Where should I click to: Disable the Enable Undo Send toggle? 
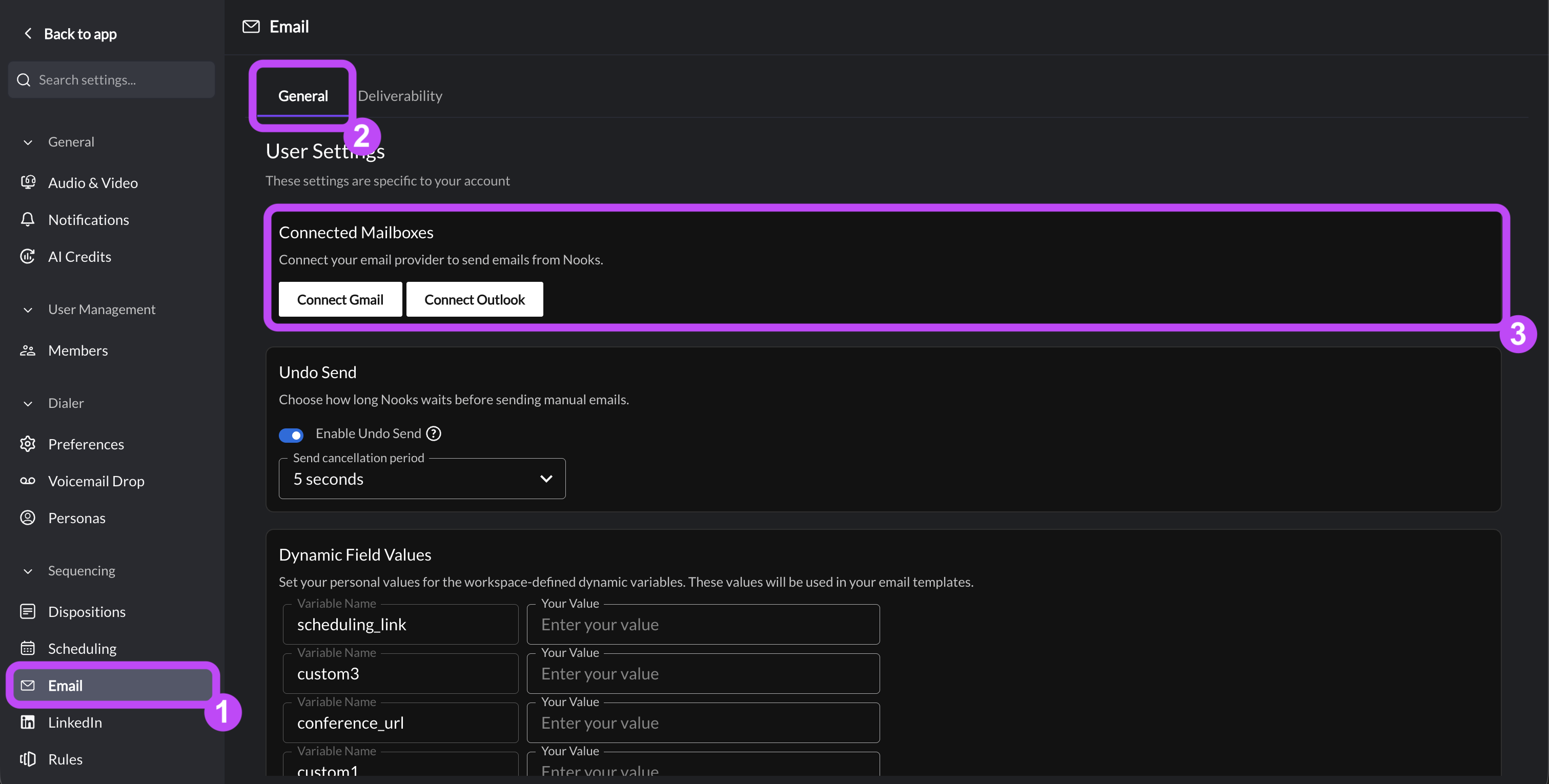tap(291, 435)
